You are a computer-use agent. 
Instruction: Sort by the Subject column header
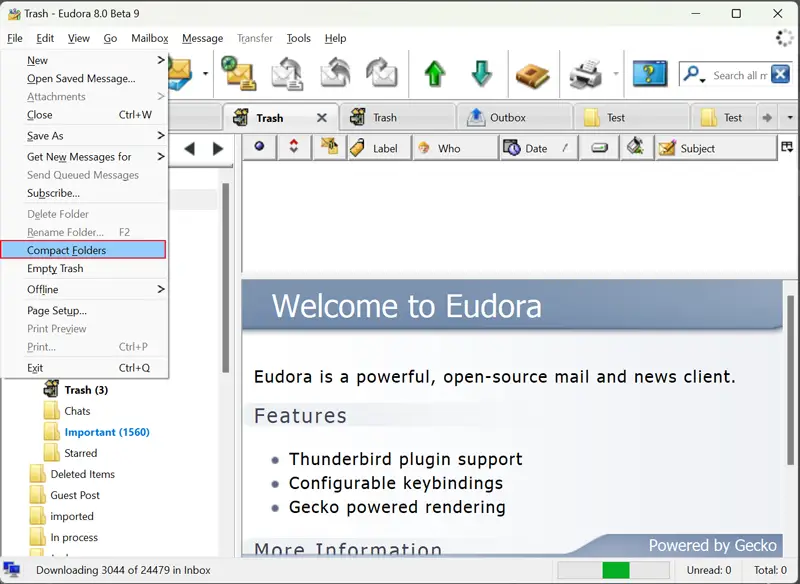click(716, 148)
